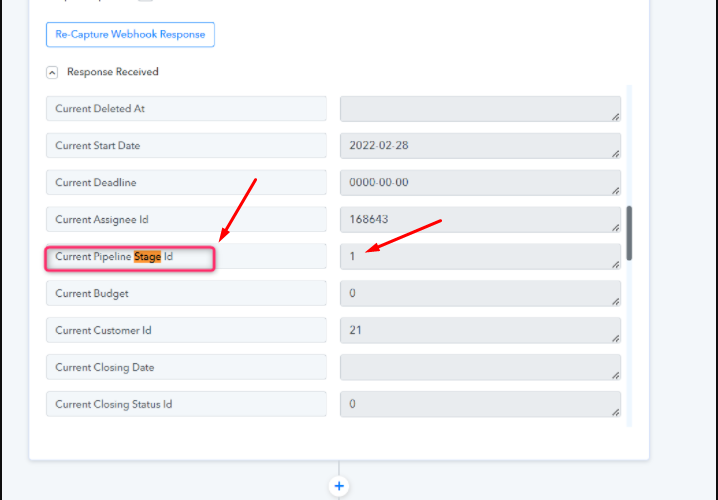Image resolution: width=718 pixels, height=500 pixels.
Task: Select the Current Deleted At label field
Action: (186, 109)
